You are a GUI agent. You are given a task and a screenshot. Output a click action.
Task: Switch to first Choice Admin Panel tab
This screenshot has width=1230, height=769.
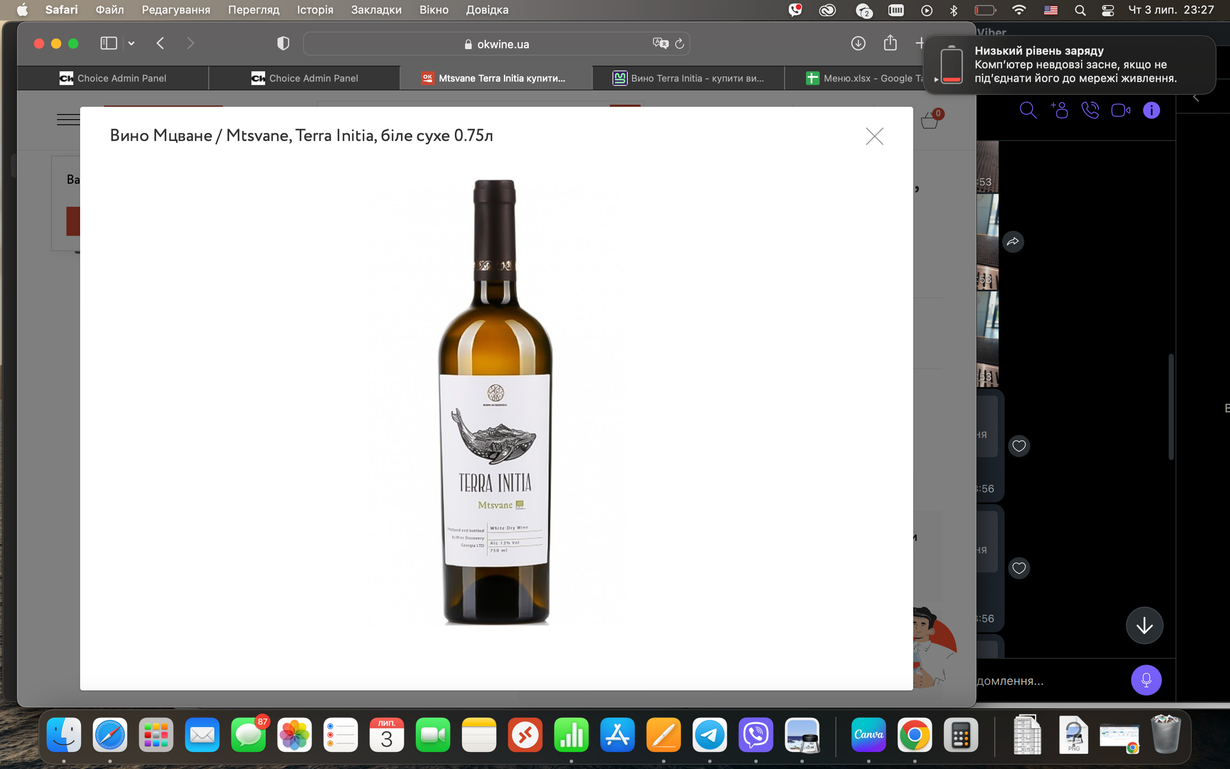pyautogui.click(x=113, y=78)
